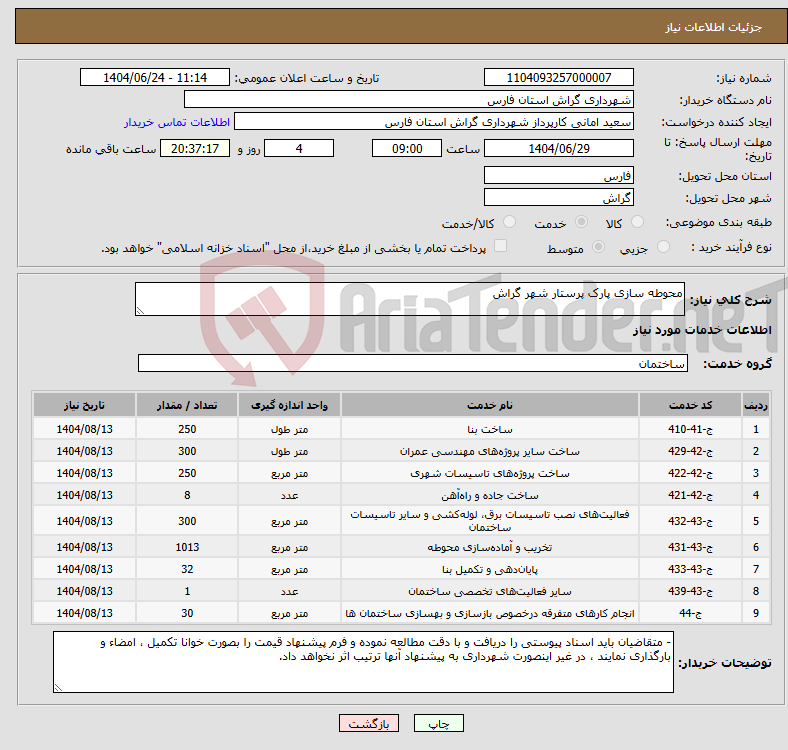The image size is (788, 750).
Task: Click service name ساخت پروژه‌های تاسیسات شهری
Action: [x=490, y=474]
